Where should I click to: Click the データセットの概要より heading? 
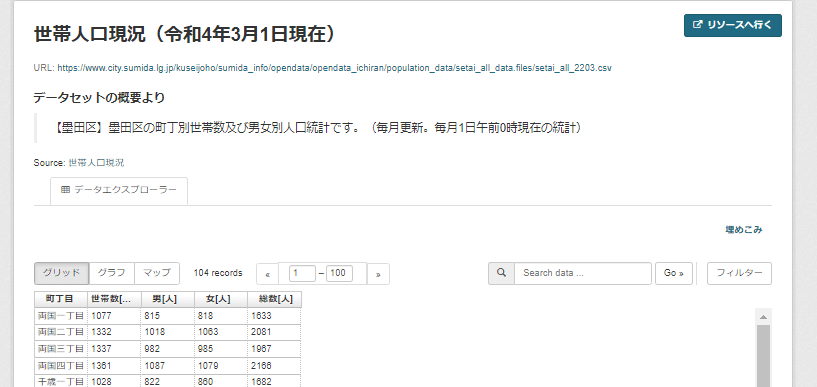click(x=99, y=97)
